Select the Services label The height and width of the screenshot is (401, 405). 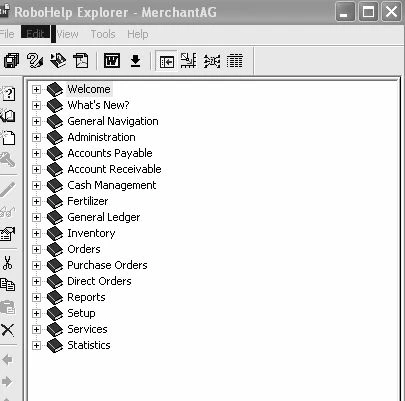point(87,329)
